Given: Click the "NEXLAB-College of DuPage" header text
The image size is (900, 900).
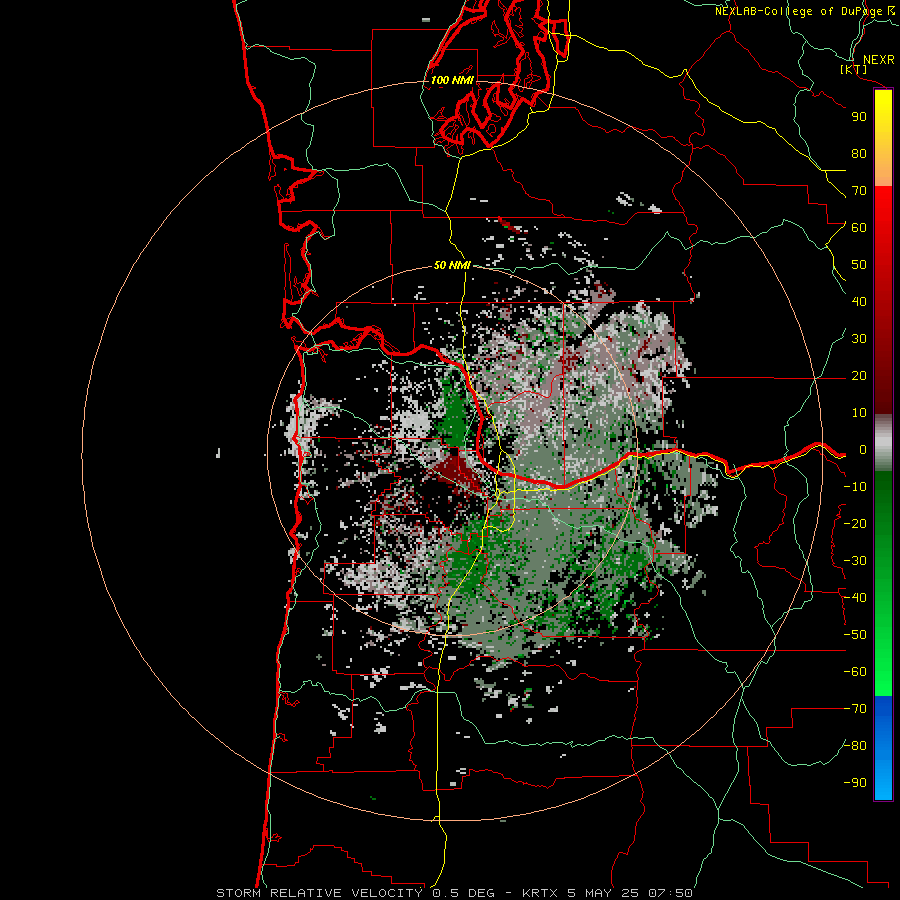Looking at the screenshot, I should (x=798, y=11).
